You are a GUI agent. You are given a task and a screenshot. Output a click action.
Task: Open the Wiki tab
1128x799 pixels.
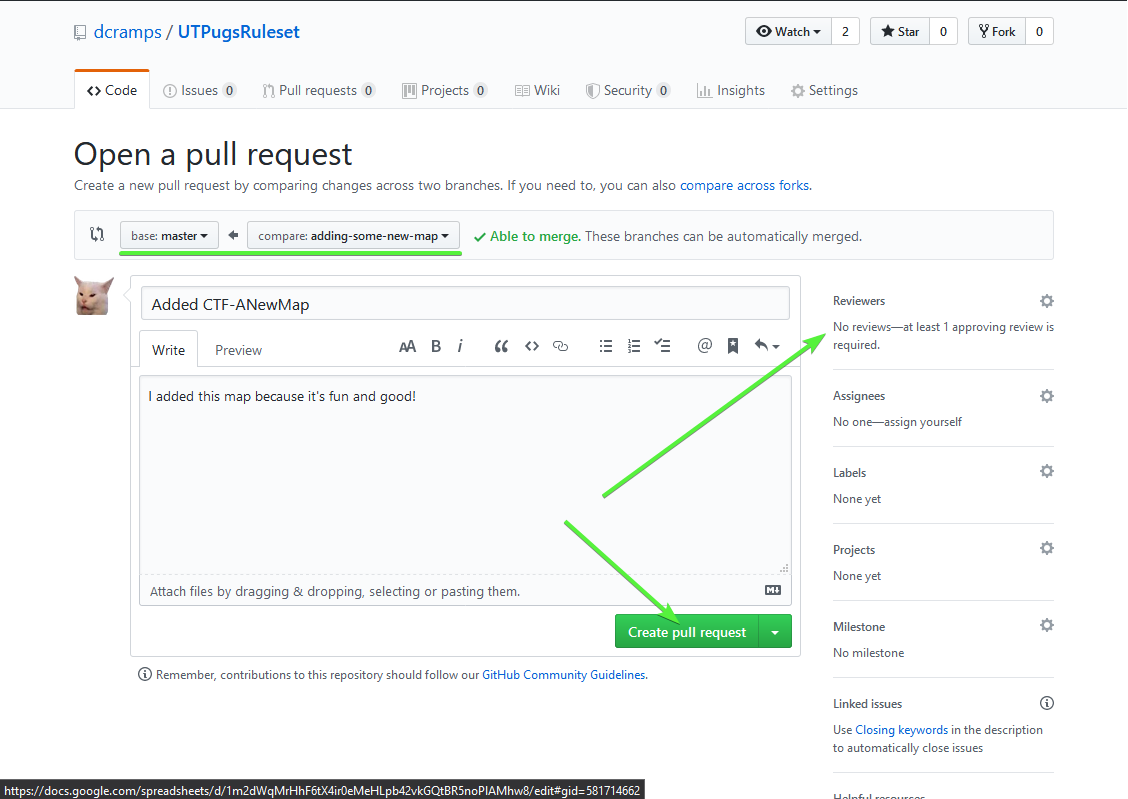click(x=537, y=91)
